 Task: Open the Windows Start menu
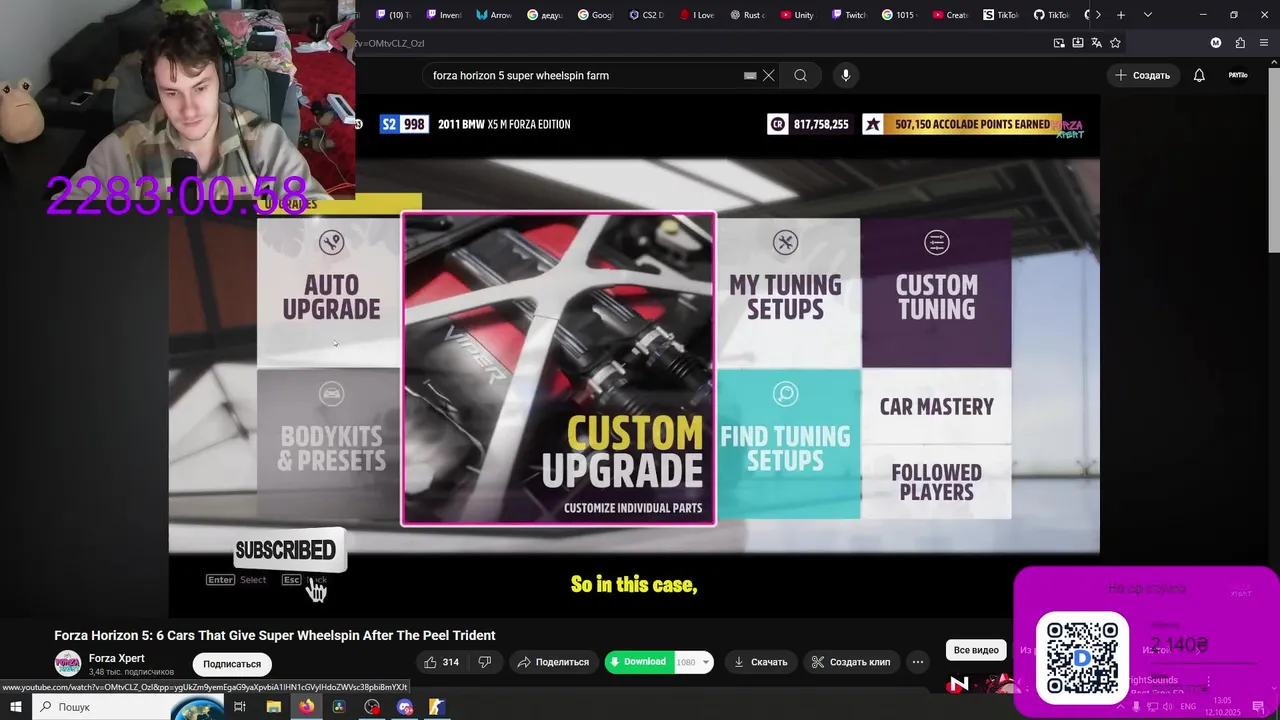point(15,707)
